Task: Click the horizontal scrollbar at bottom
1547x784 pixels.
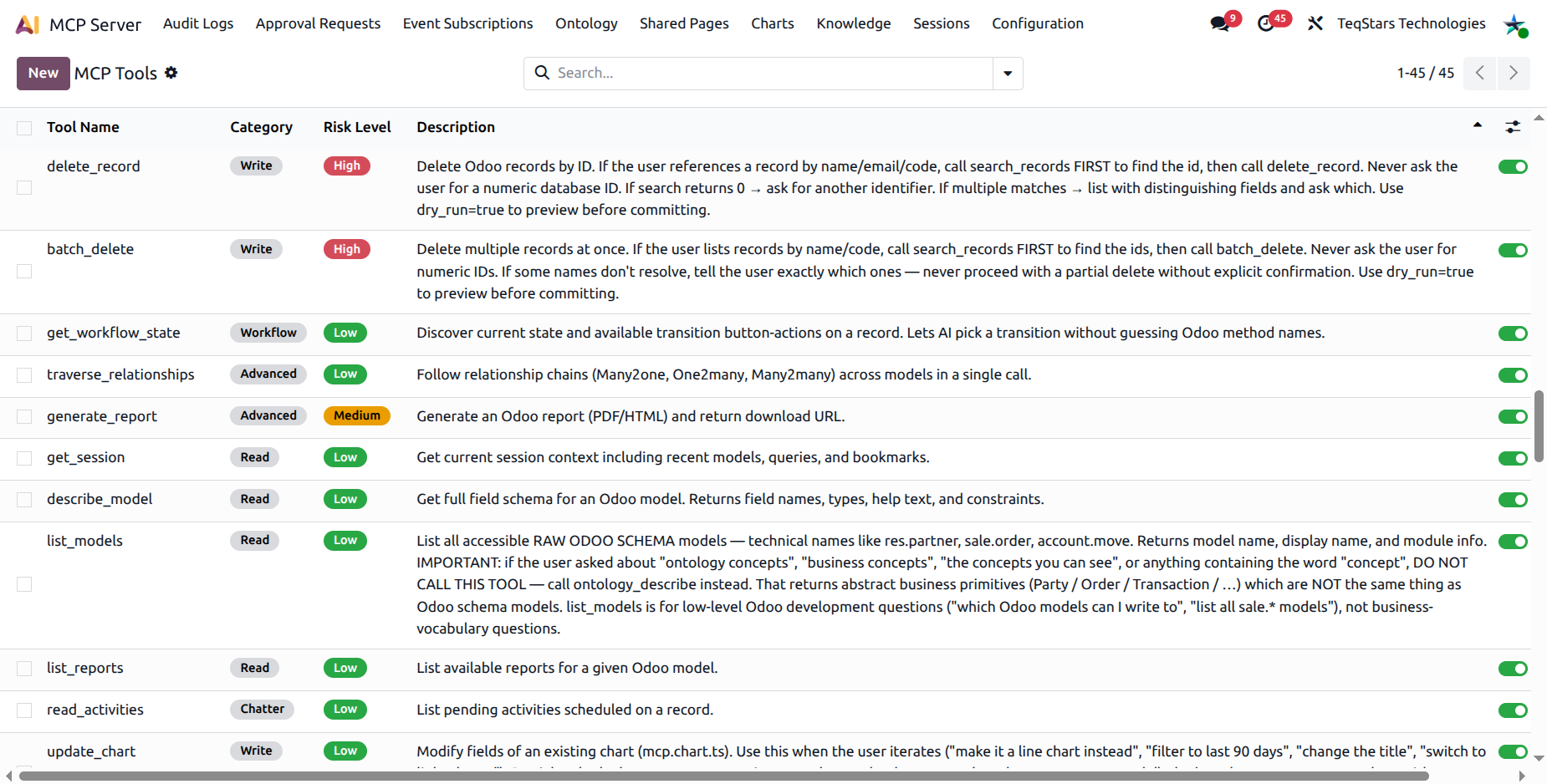Action: tap(723, 776)
